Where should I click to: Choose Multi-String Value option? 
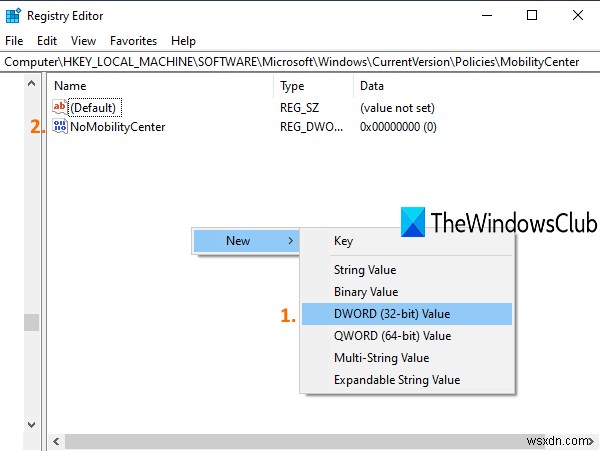[x=407, y=358]
